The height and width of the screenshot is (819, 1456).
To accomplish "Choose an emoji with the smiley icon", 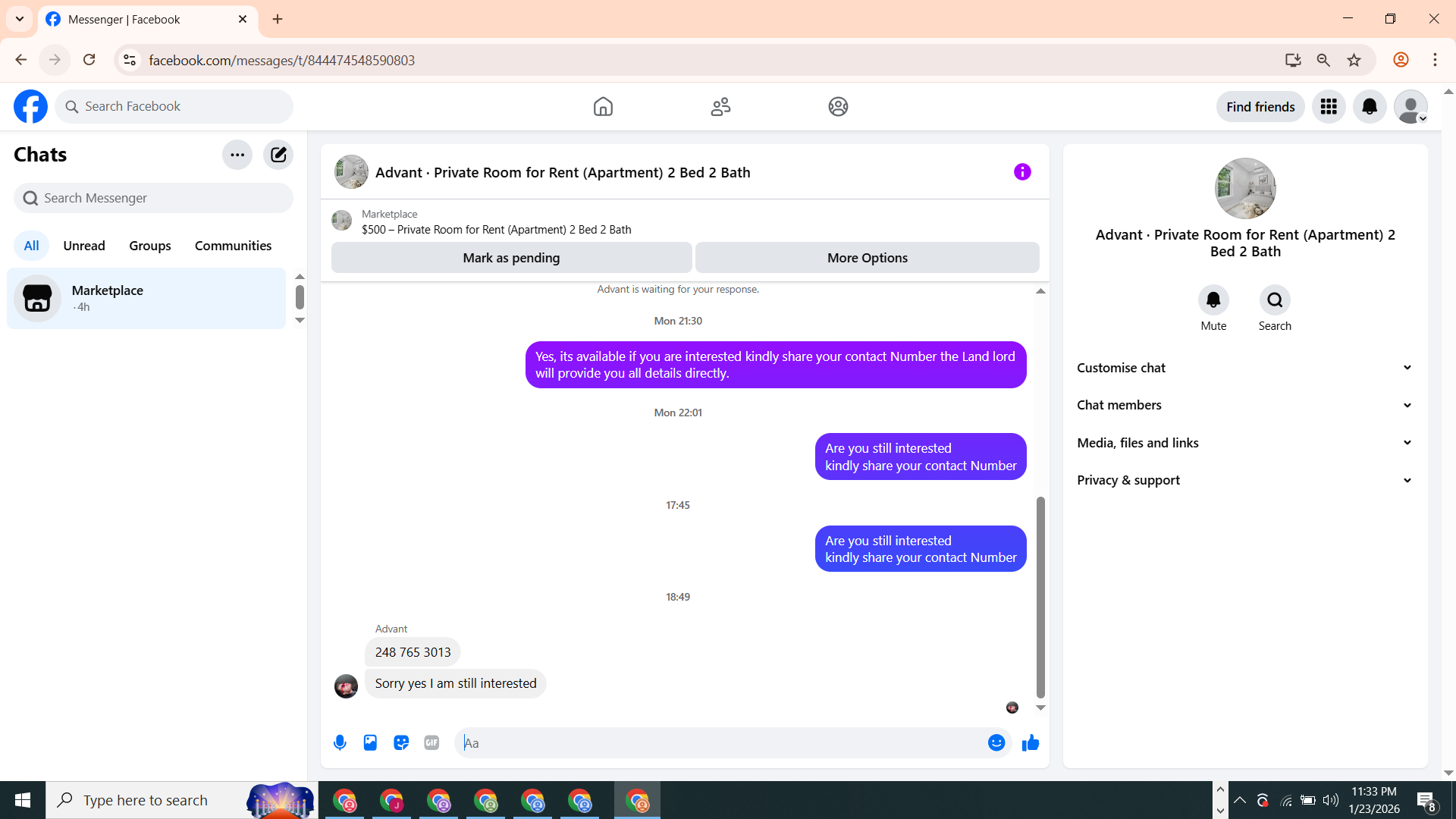I will tap(996, 743).
